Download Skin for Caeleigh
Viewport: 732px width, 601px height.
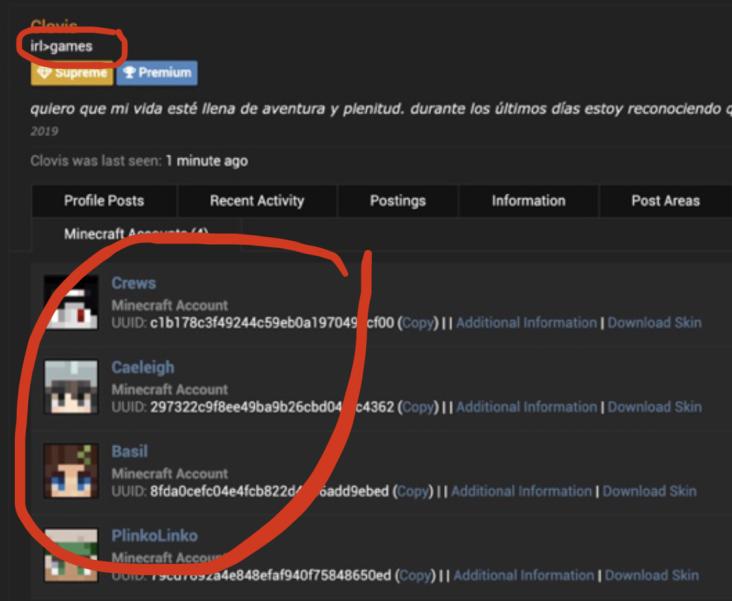click(x=655, y=407)
